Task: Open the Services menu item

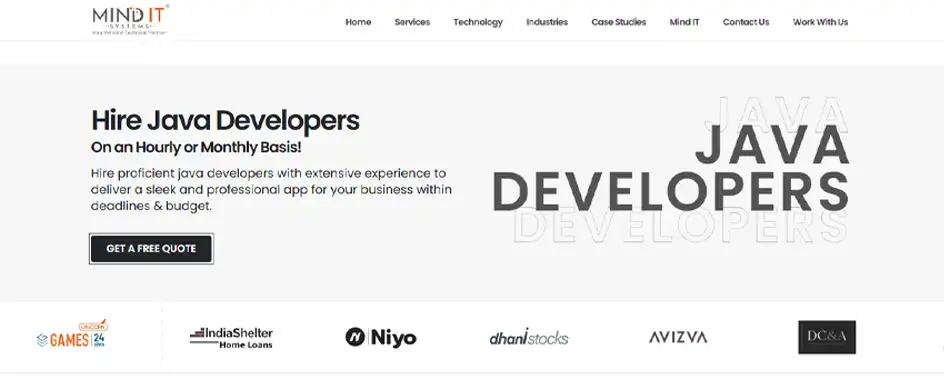Action: point(412,22)
